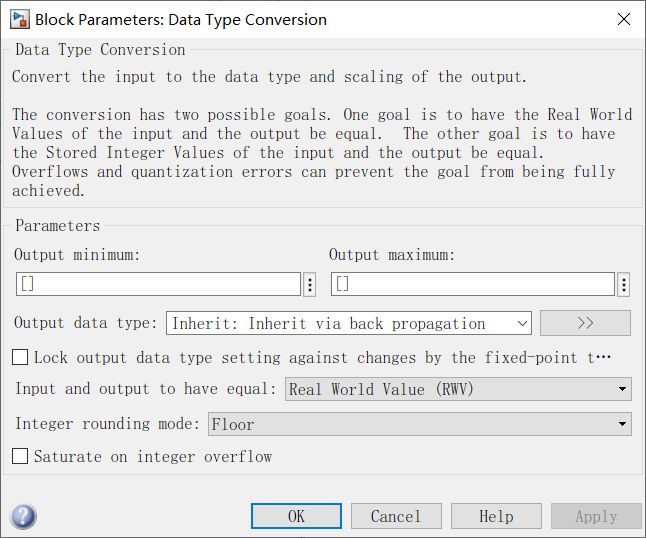Open Output maximum three-dot options button
The height and width of the screenshot is (538, 646).
click(x=624, y=284)
